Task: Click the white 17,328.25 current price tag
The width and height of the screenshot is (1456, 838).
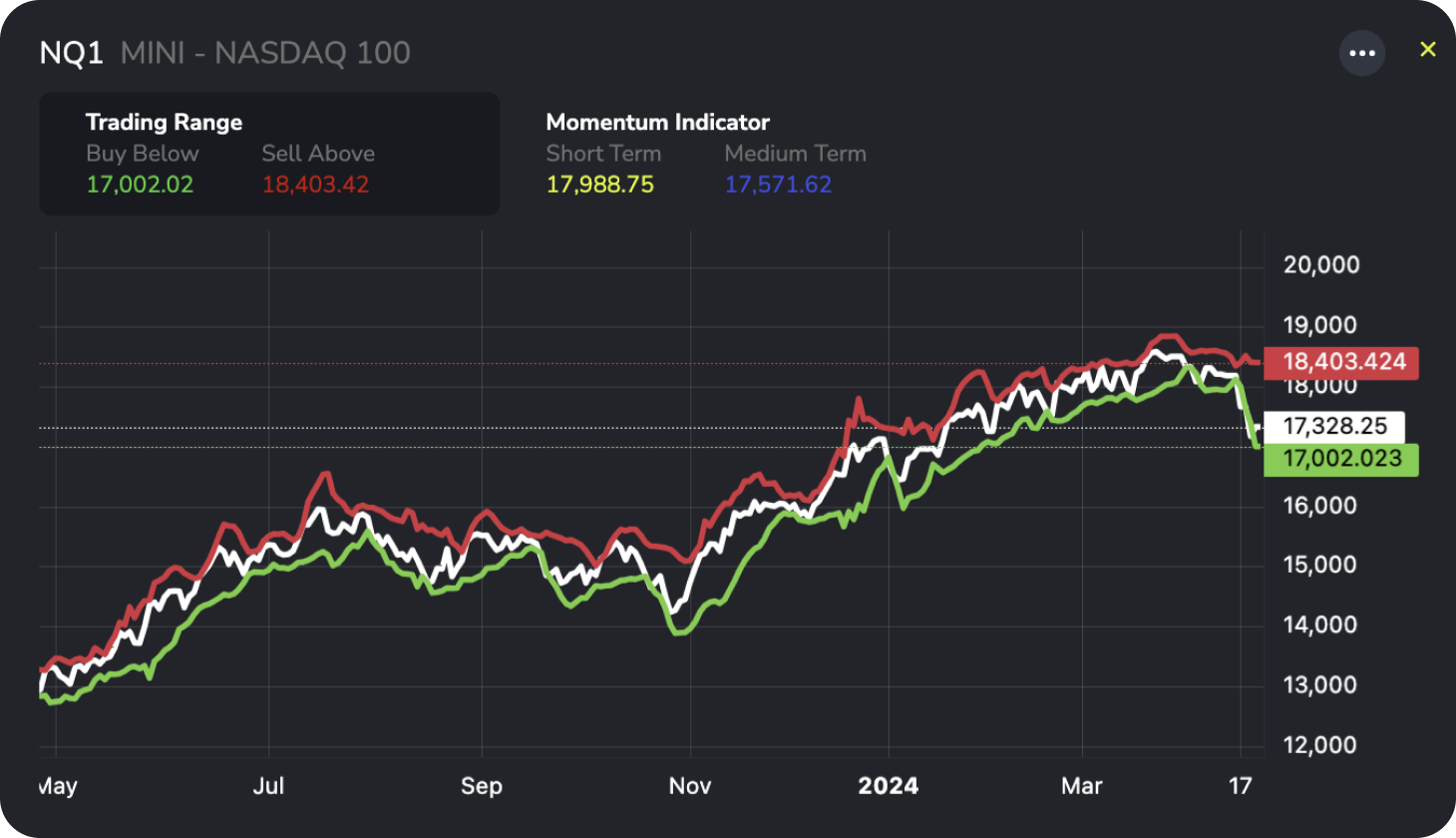Action: pos(1334,427)
